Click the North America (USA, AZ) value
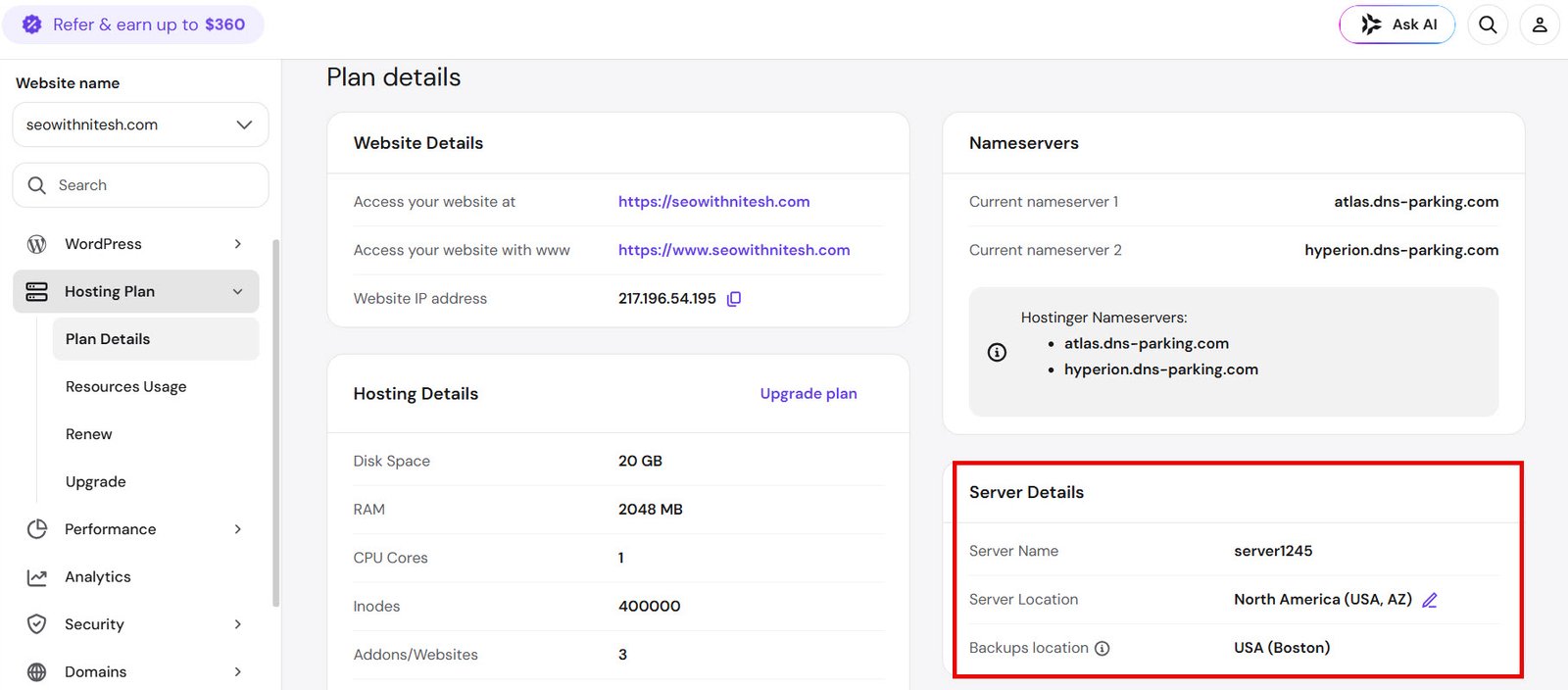The width and height of the screenshot is (1568, 690). point(1323,600)
